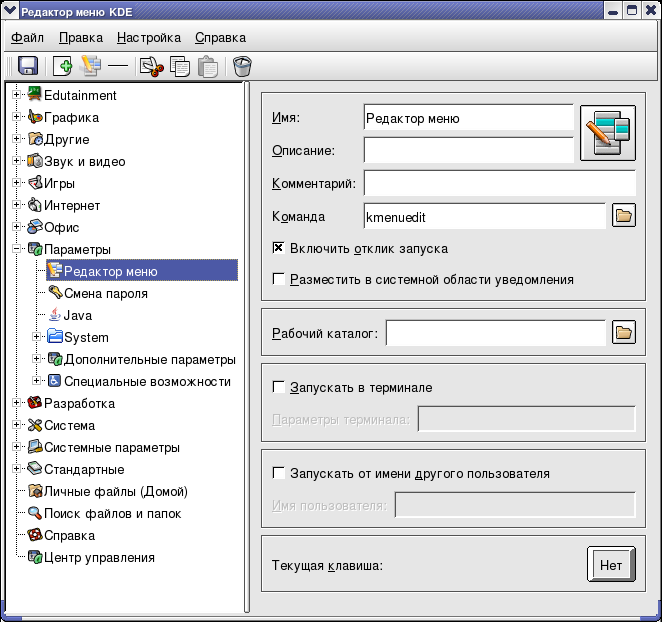Open the Настройка menu

(x=148, y=38)
